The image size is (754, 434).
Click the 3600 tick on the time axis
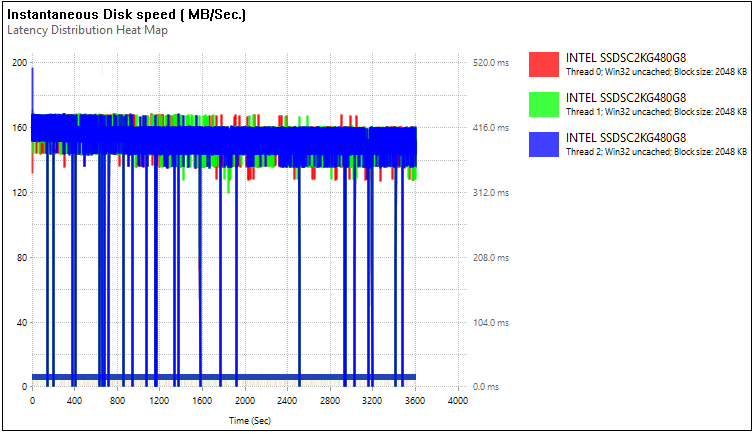click(x=415, y=400)
